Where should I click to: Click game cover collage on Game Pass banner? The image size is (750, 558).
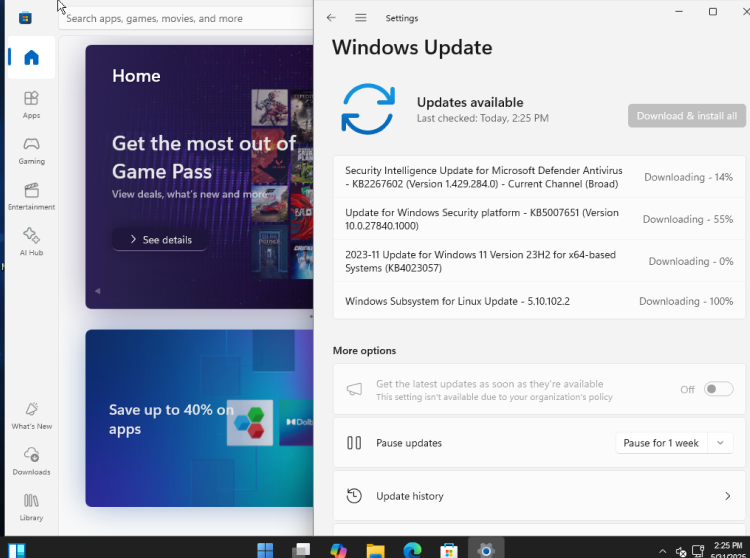[x=282, y=182]
